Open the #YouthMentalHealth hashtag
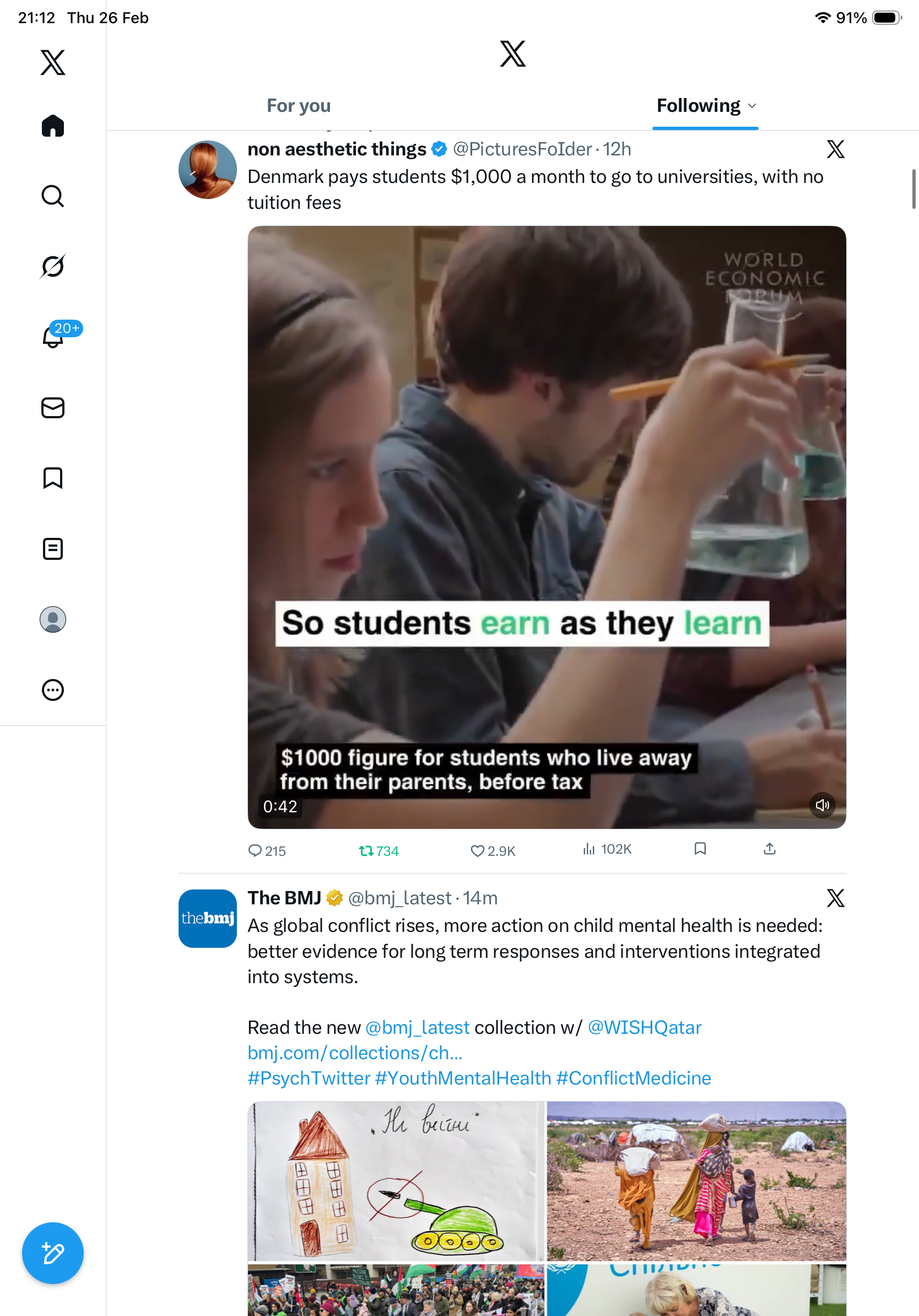The height and width of the screenshot is (1316, 919). point(463,1078)
